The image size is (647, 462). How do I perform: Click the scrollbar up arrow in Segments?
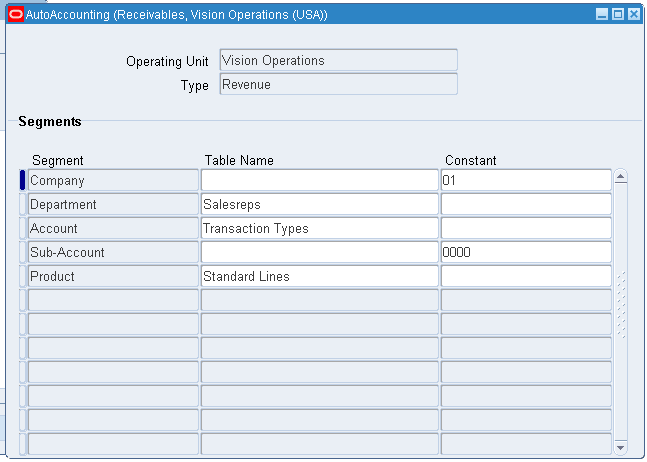coord(620,178)
